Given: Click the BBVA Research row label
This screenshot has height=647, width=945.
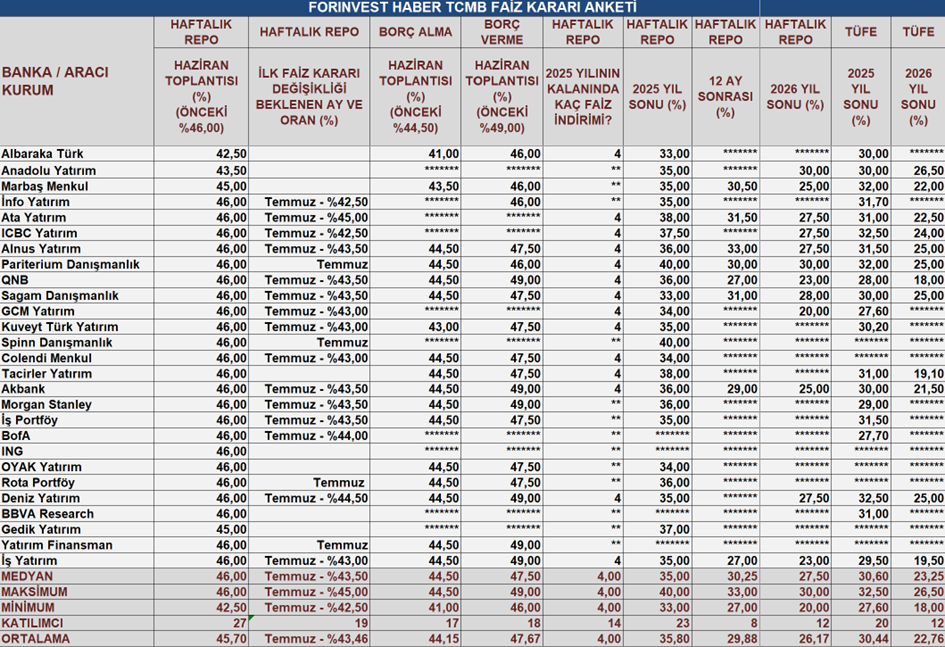Looking at the screenshot, I should coord(47,514).
